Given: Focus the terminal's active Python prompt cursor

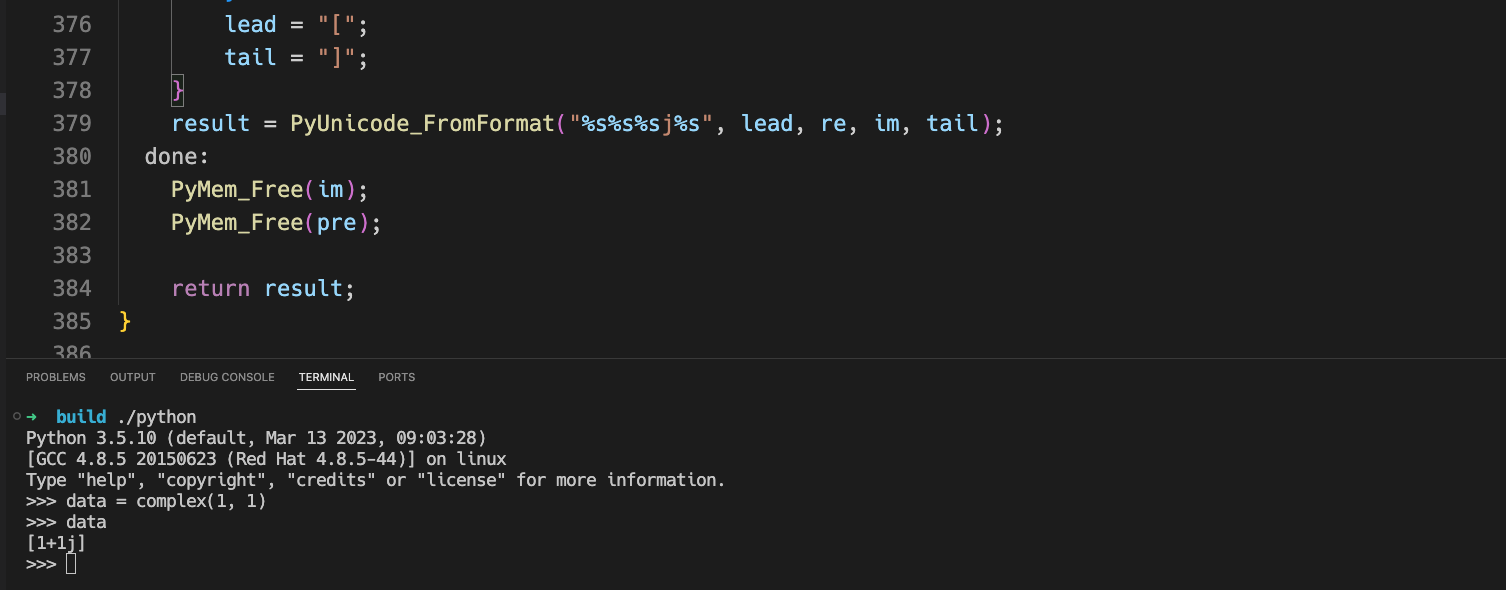Looking at the screenshot, I should (71, 565).
